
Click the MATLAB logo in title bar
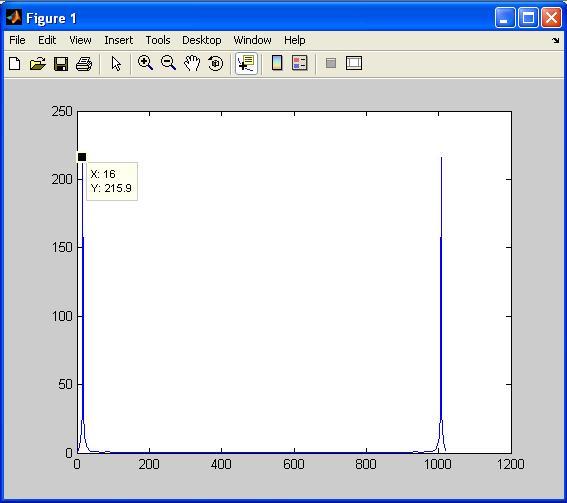[x=14, y=17]
